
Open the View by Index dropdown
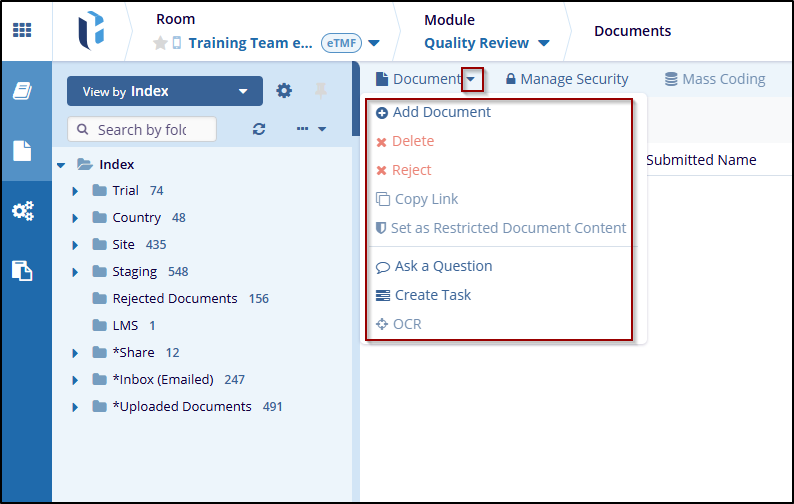click(x=164, y=91)
